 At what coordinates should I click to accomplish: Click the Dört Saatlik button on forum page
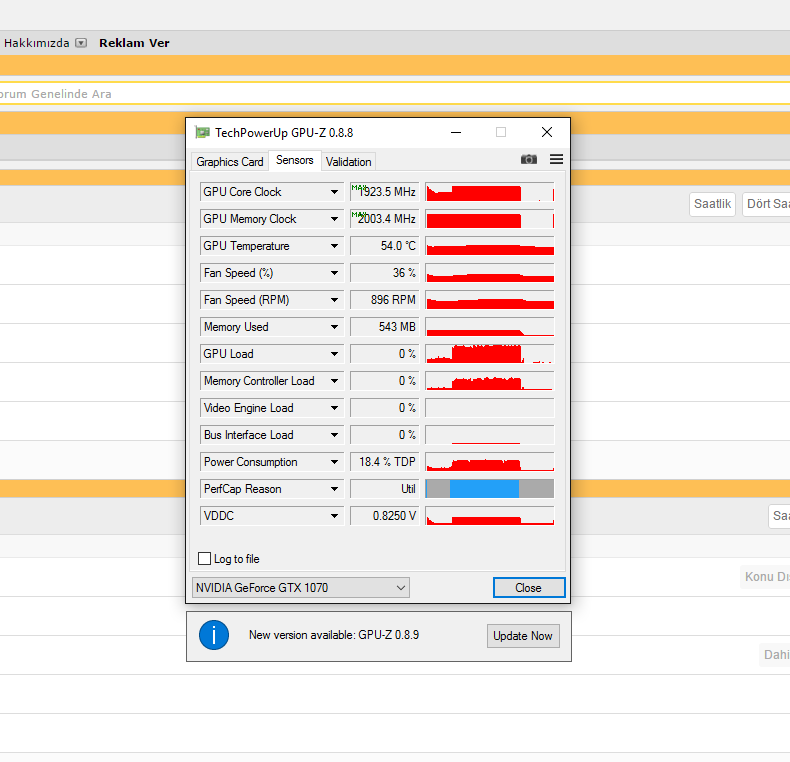[766, 204]
